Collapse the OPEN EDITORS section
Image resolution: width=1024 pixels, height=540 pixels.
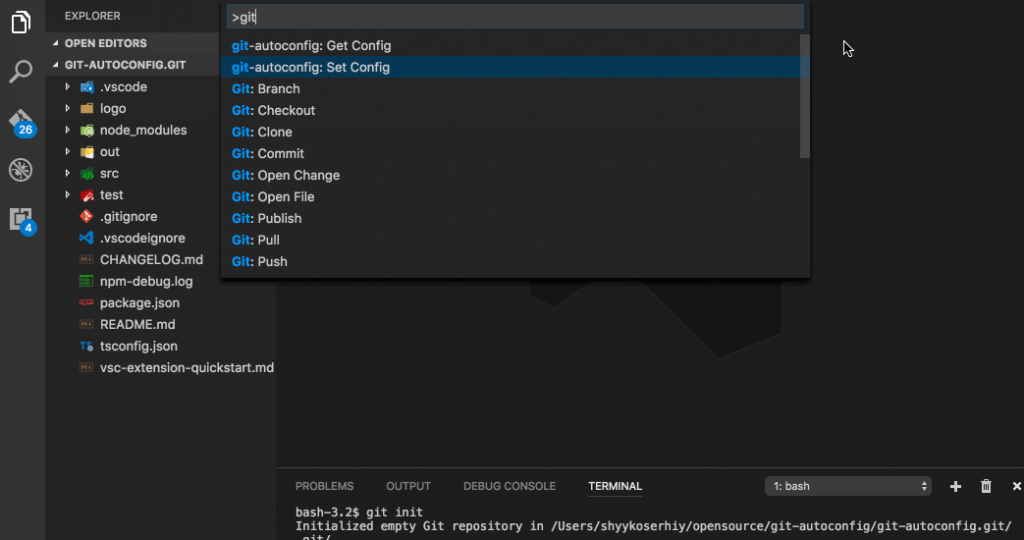(56, 43)
